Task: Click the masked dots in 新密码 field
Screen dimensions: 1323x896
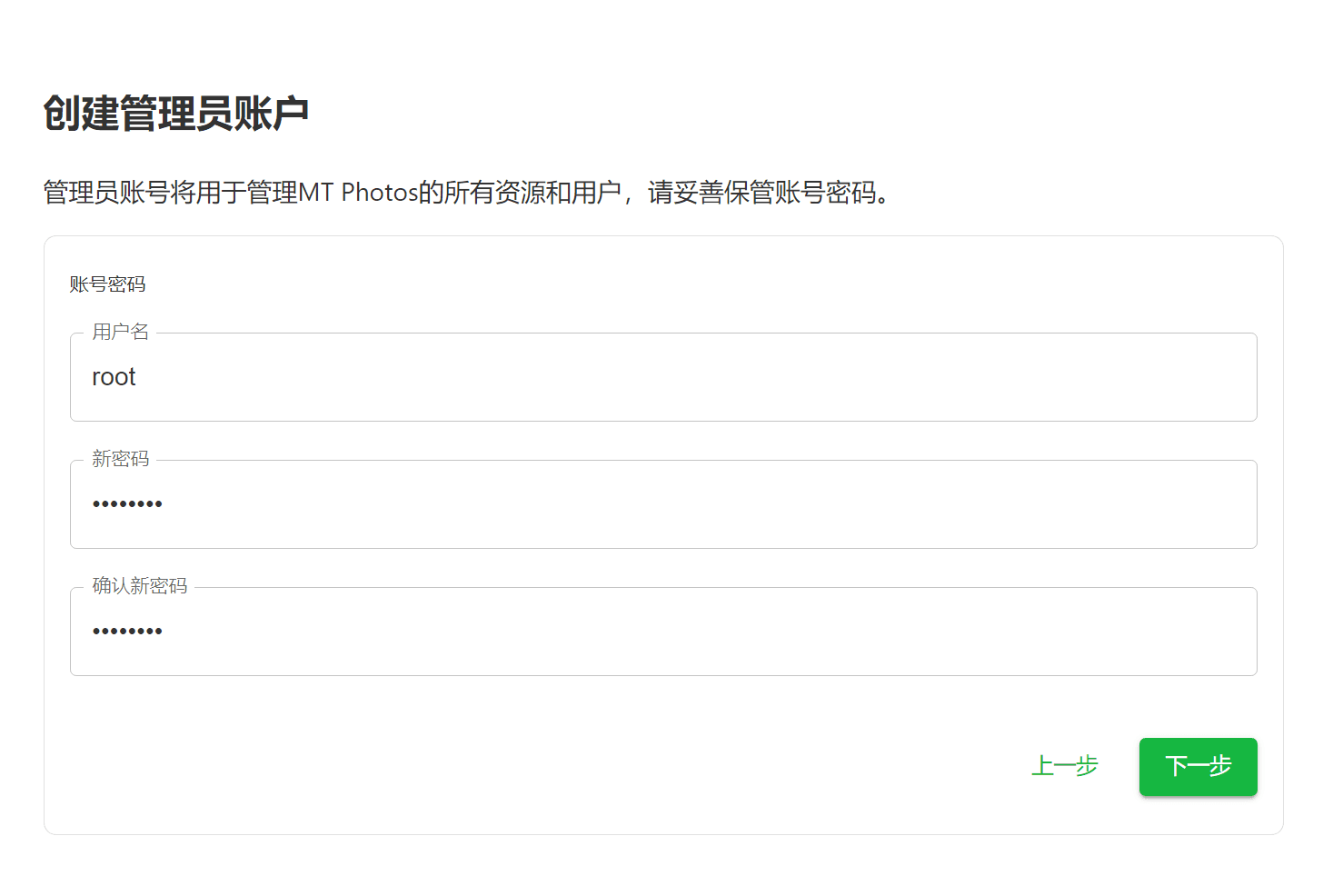Action: pos(127,503)
